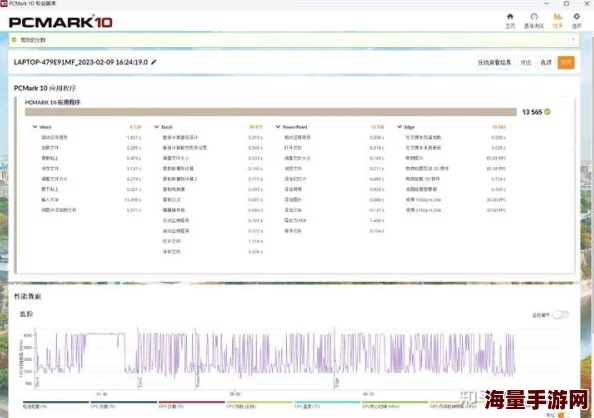Click the green valid score checkmark

point(547,112)
